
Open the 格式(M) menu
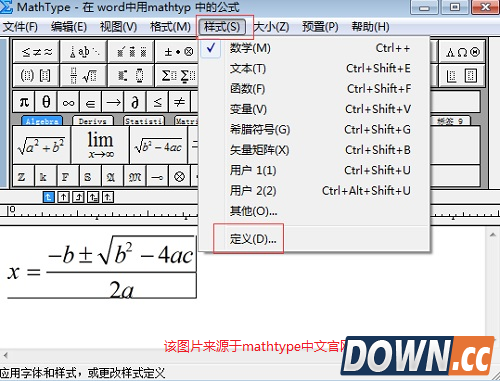(x=170, y=27)
